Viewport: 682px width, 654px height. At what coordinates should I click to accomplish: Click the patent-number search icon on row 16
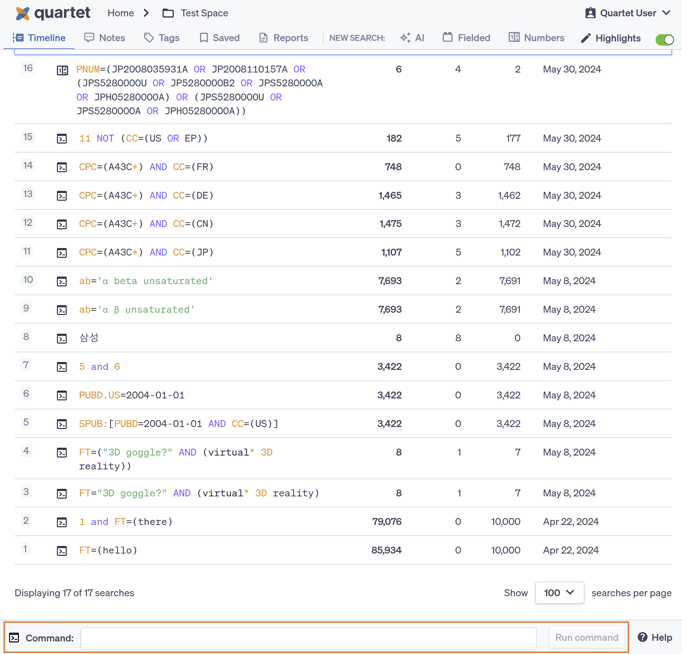(62, 71)
